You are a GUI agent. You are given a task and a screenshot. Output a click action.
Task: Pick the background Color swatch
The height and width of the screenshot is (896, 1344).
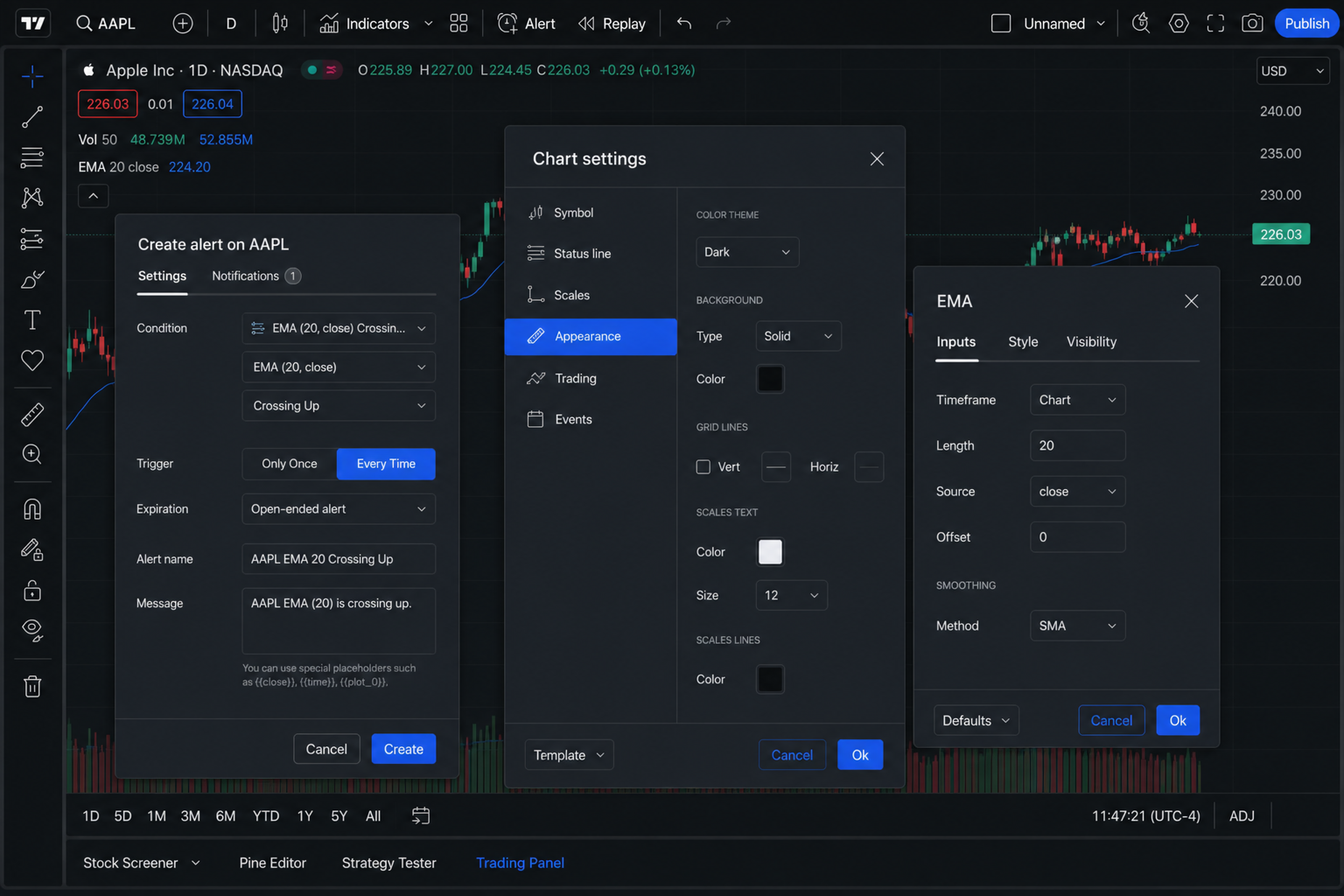[770, 379]
